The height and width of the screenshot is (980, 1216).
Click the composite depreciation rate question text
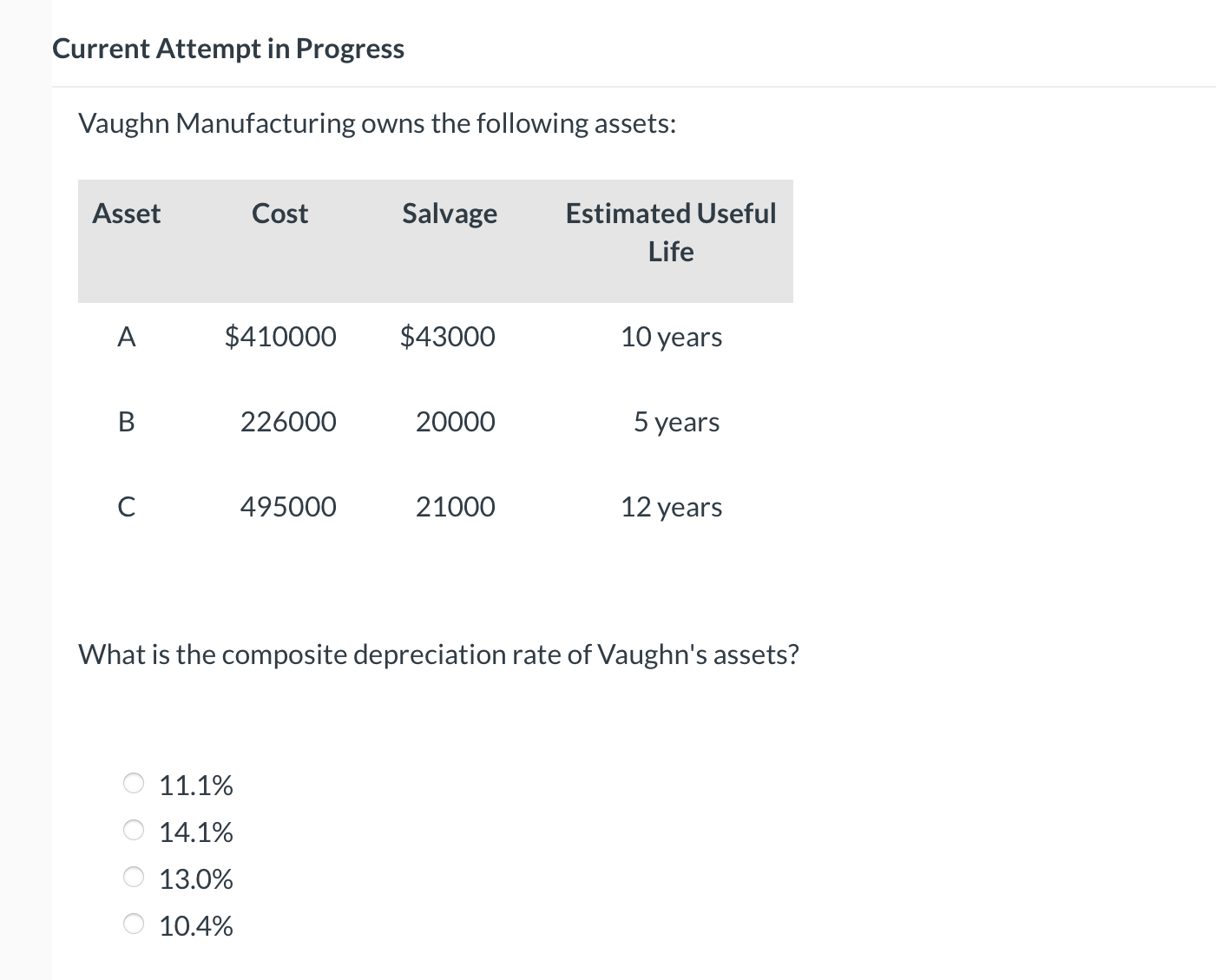pyautogui.click(x=438, y=654)
